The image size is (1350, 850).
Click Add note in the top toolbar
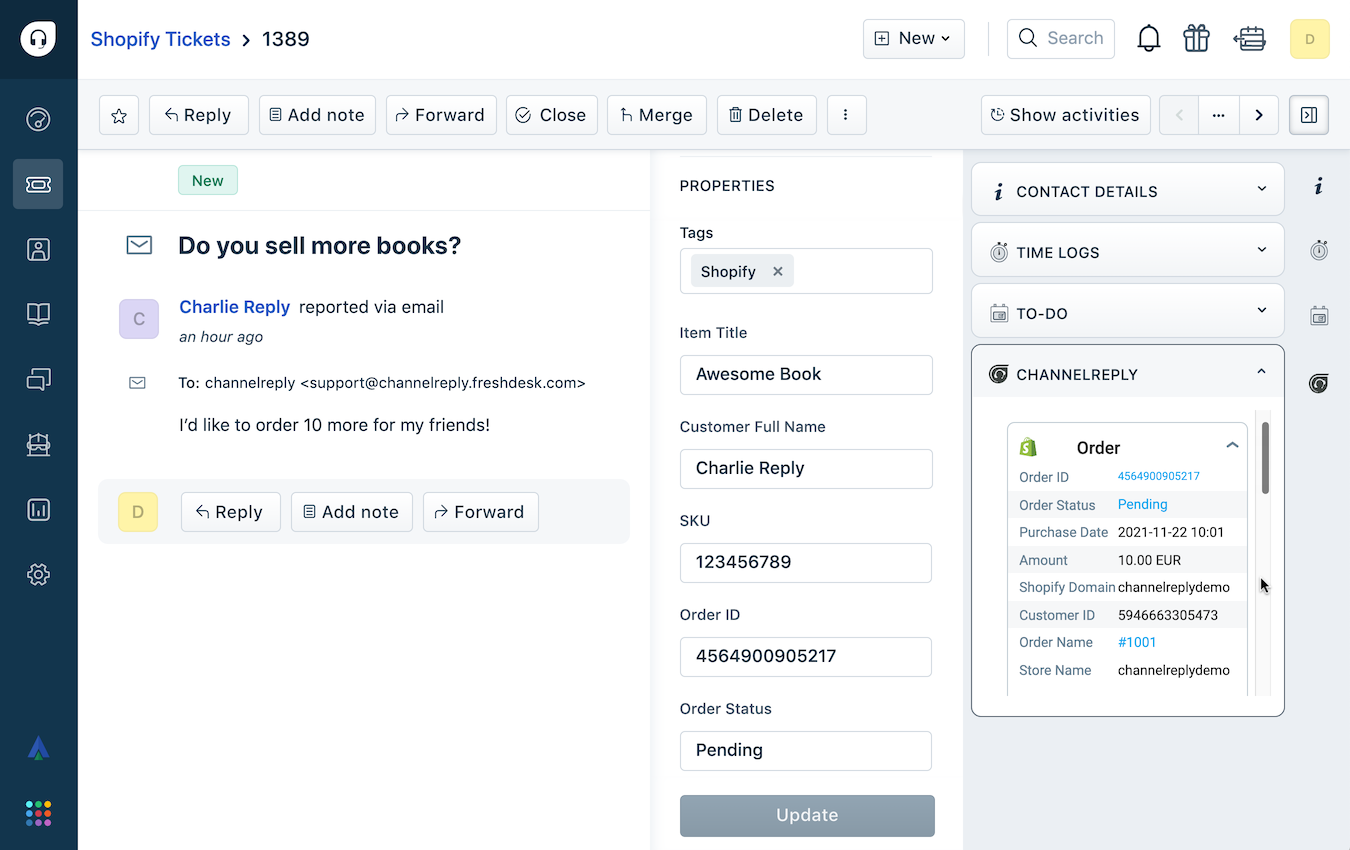pyautogui.click(x=317, y=115)
